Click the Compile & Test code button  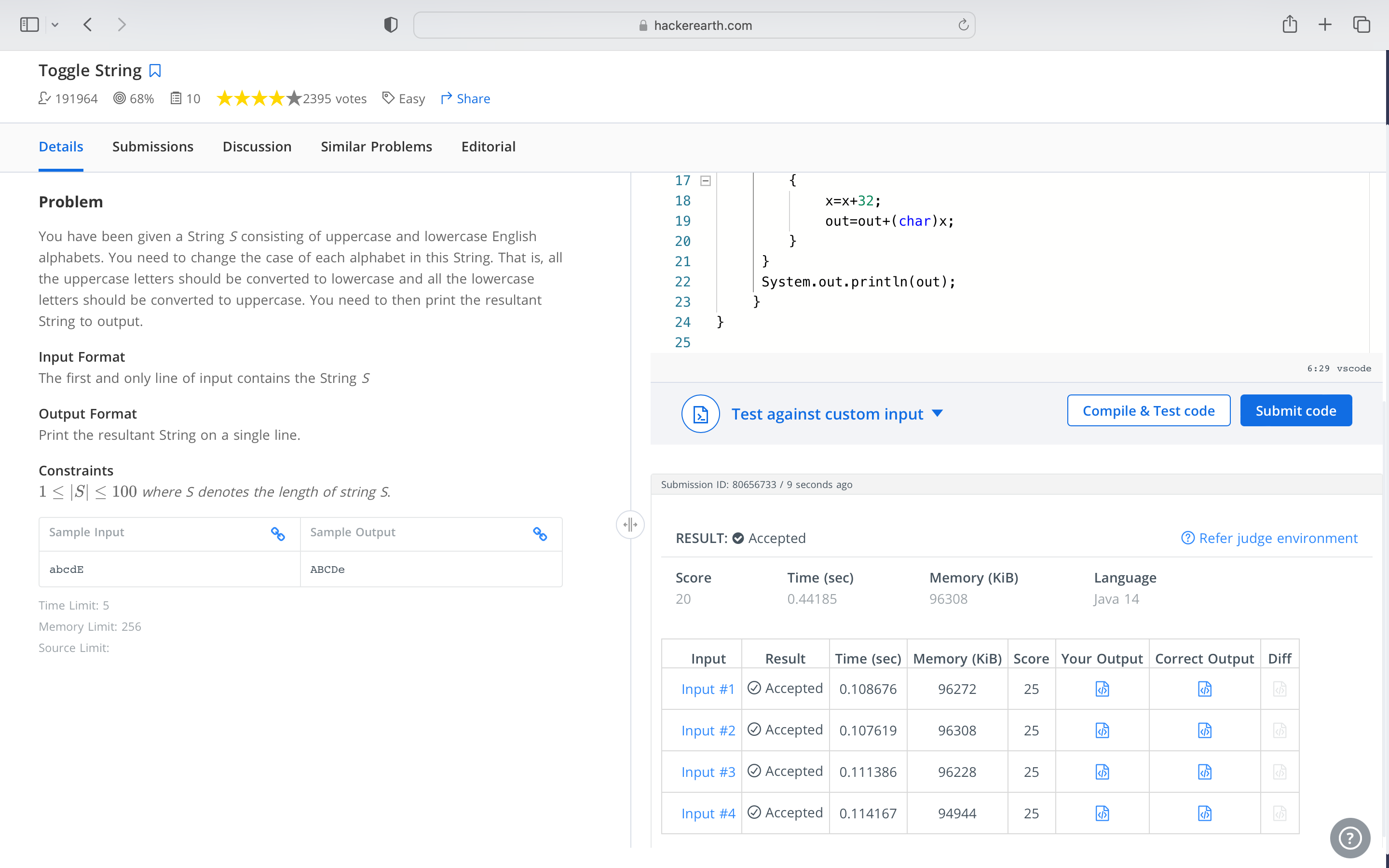[x=1148, y=410]
